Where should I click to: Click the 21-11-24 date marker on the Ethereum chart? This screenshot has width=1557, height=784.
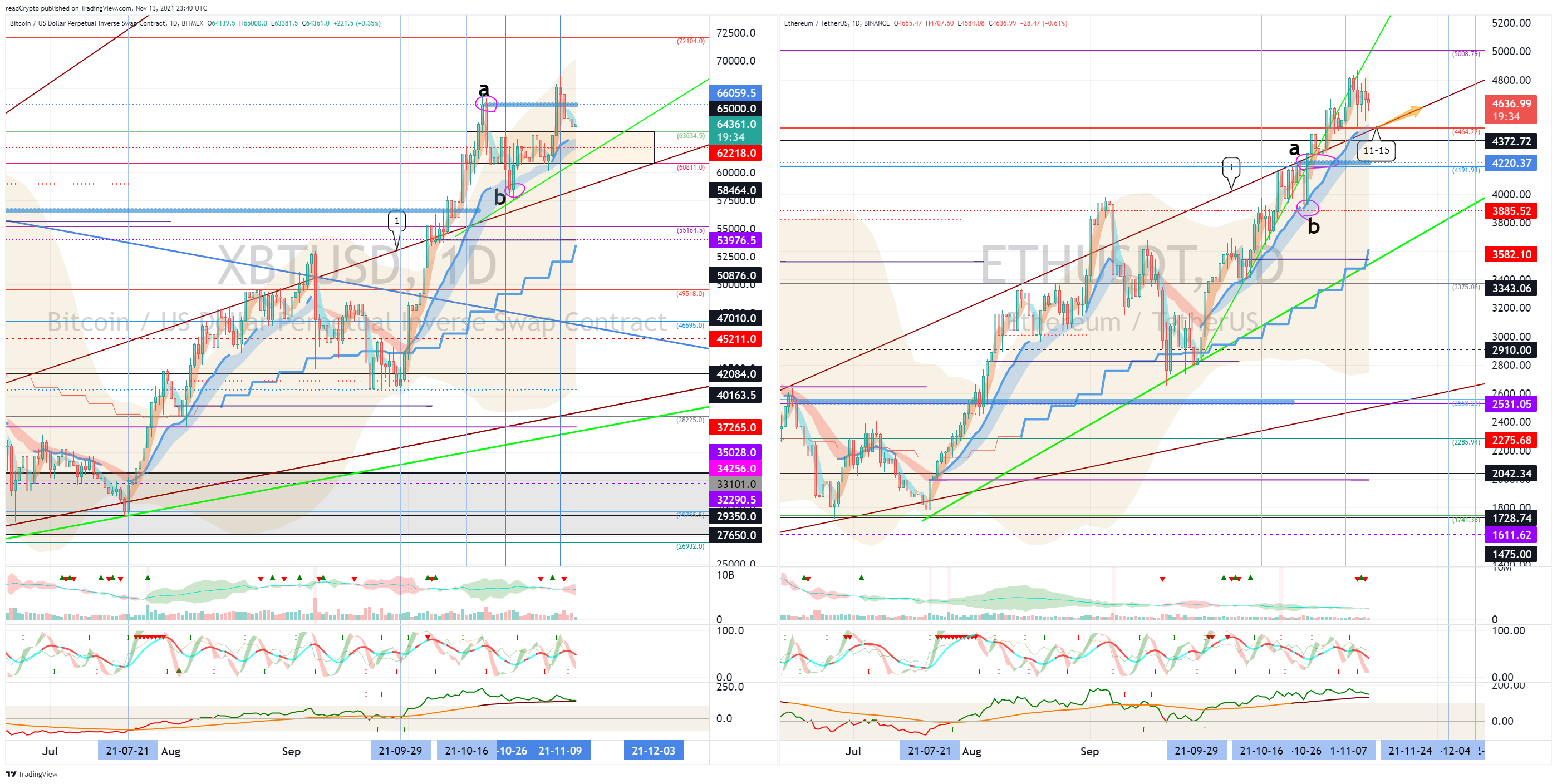(x=1410, y=751)
